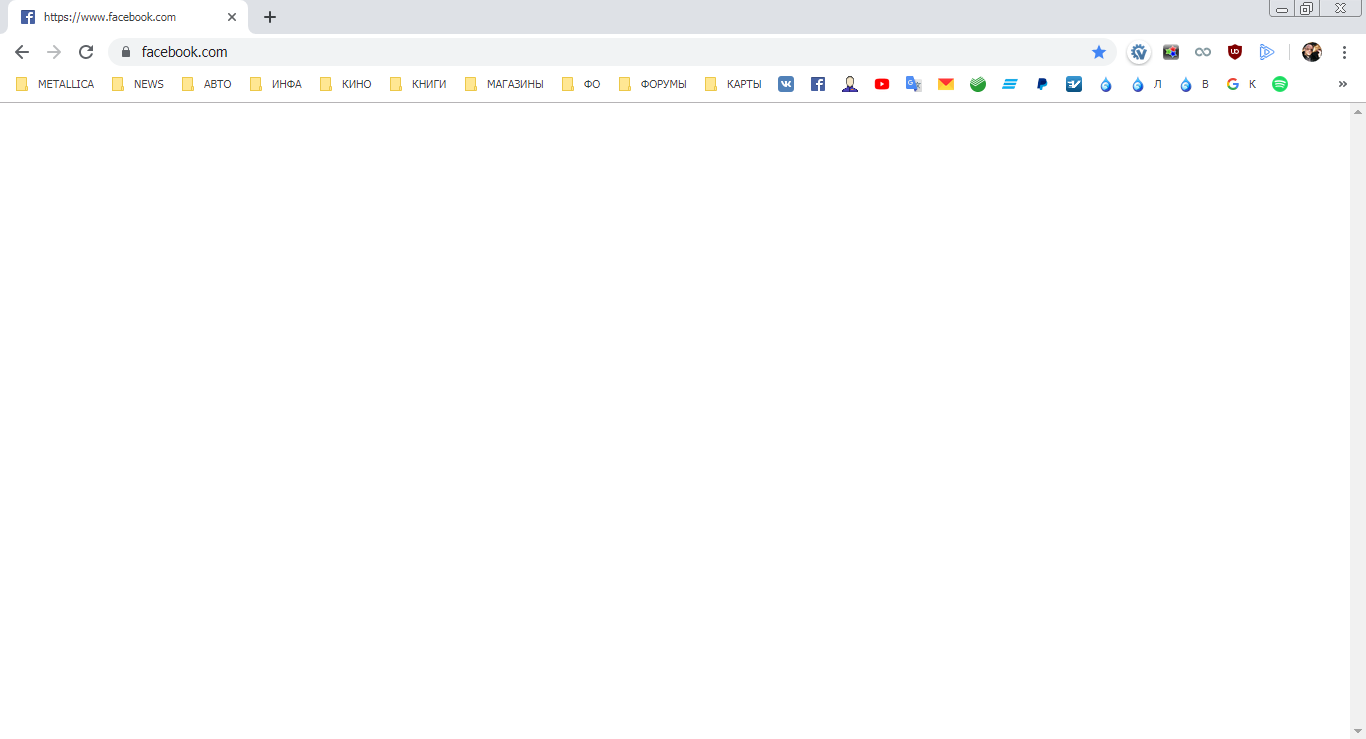The width and height of the screenshot is (1366, 739).
Task: Expand the METALLICA bookmarks folder
Action: 55,84
